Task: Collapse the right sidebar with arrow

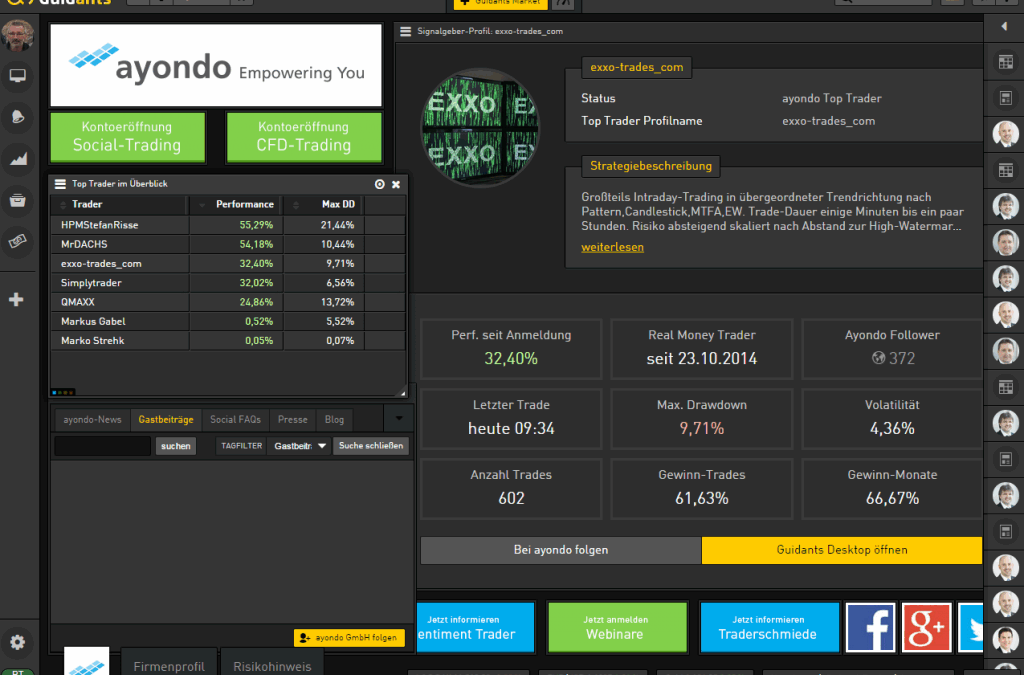Action: click(1004, 27)
